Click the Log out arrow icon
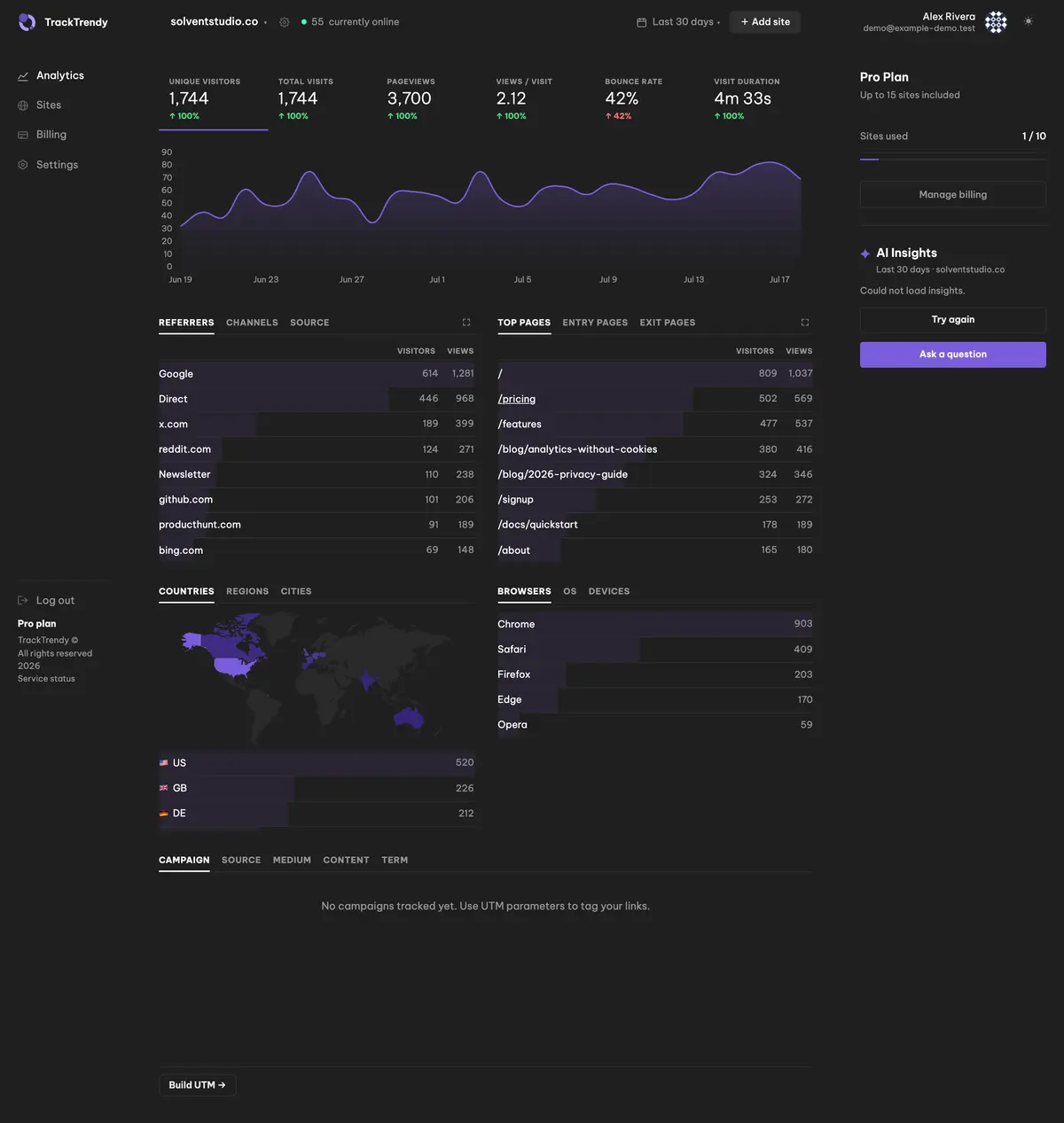 coord(23,600)
